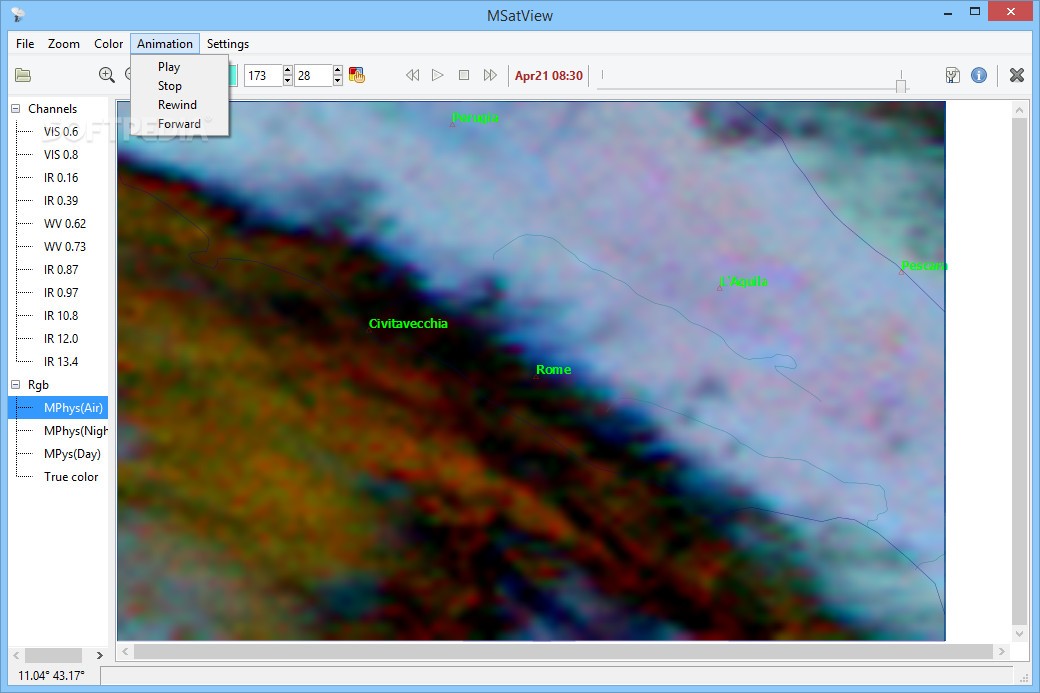Image resolution: width=1040 pixels, height=693 pixels.
Task: Open the File menu
Action: pos(25,44)
